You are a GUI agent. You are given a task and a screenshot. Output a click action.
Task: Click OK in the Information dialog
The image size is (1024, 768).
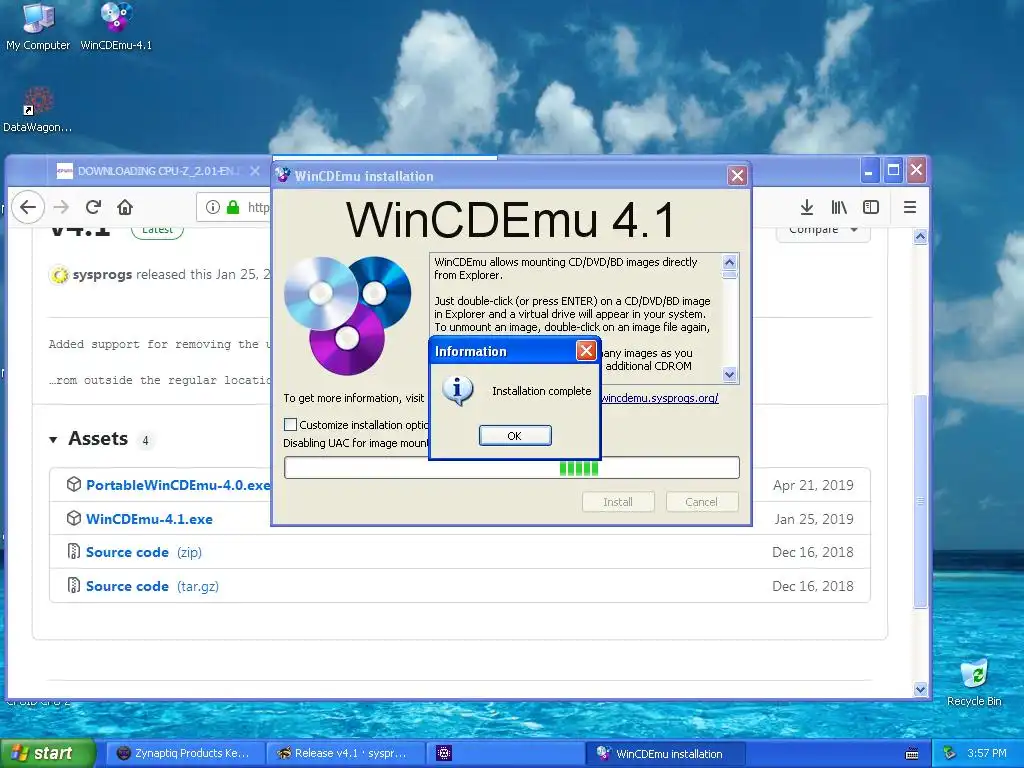[515, 436]
